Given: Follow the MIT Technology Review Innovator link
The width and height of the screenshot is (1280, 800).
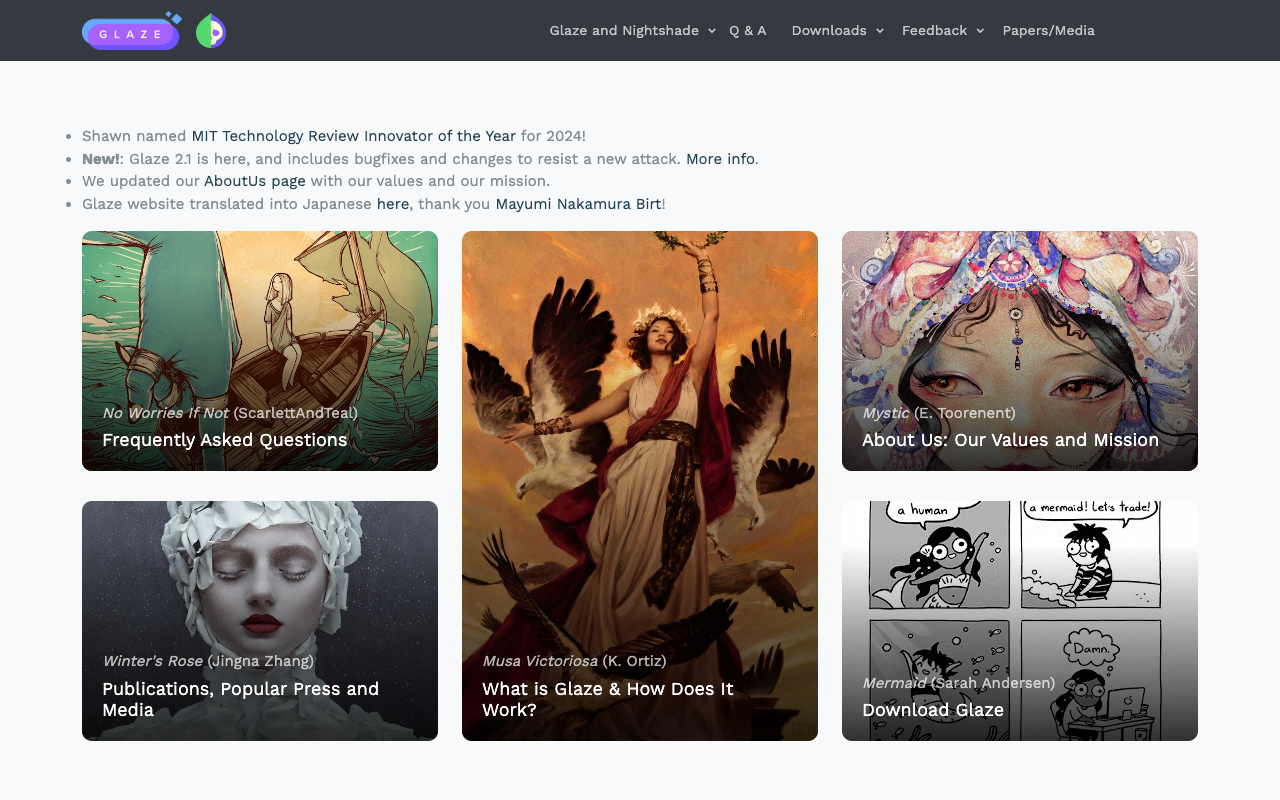Looking at the screenshot, I should (354, 136).
